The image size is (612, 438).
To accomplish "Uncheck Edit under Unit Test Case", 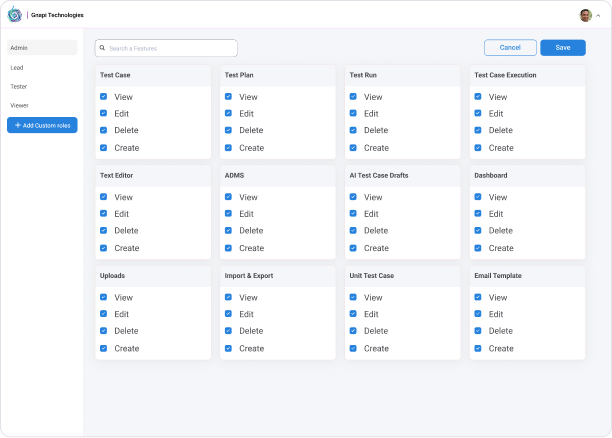I will [x=353, y=314].
